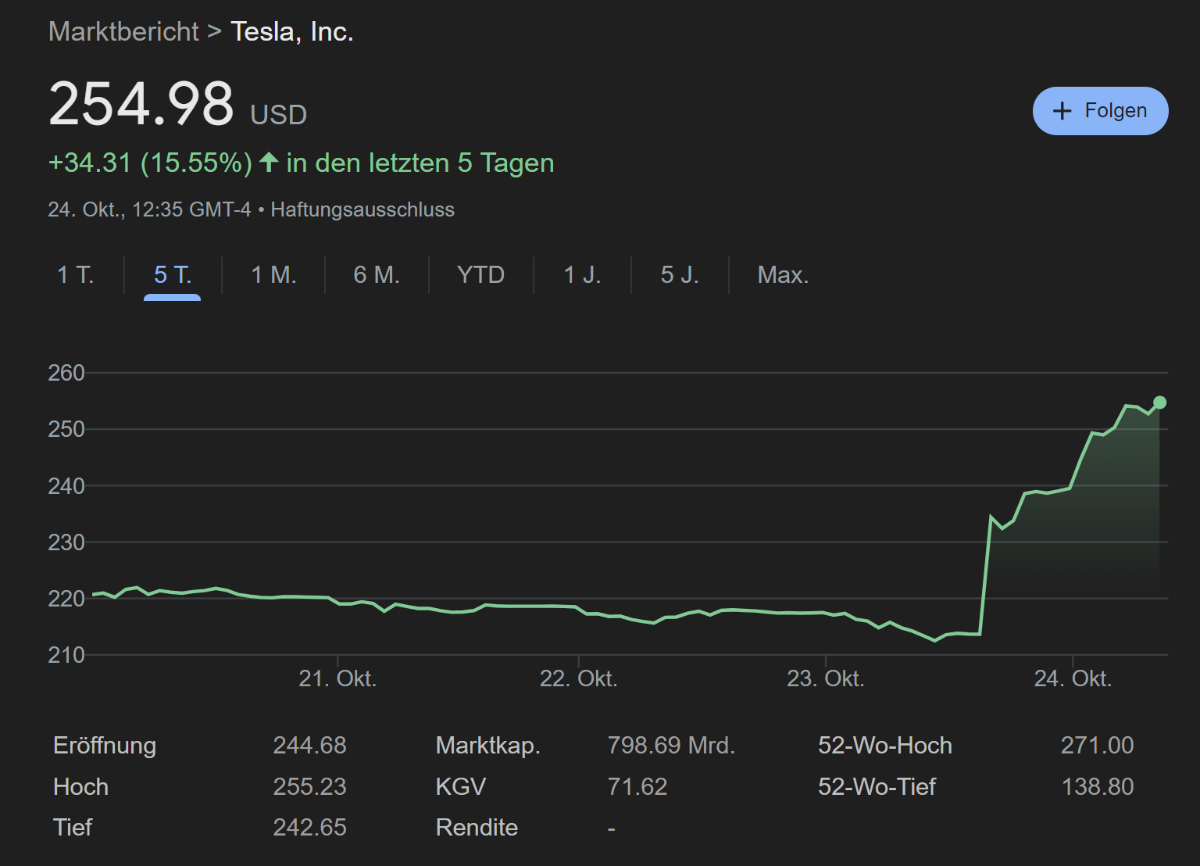Click the plus icon in the Folgen button

pos(1063,111)
